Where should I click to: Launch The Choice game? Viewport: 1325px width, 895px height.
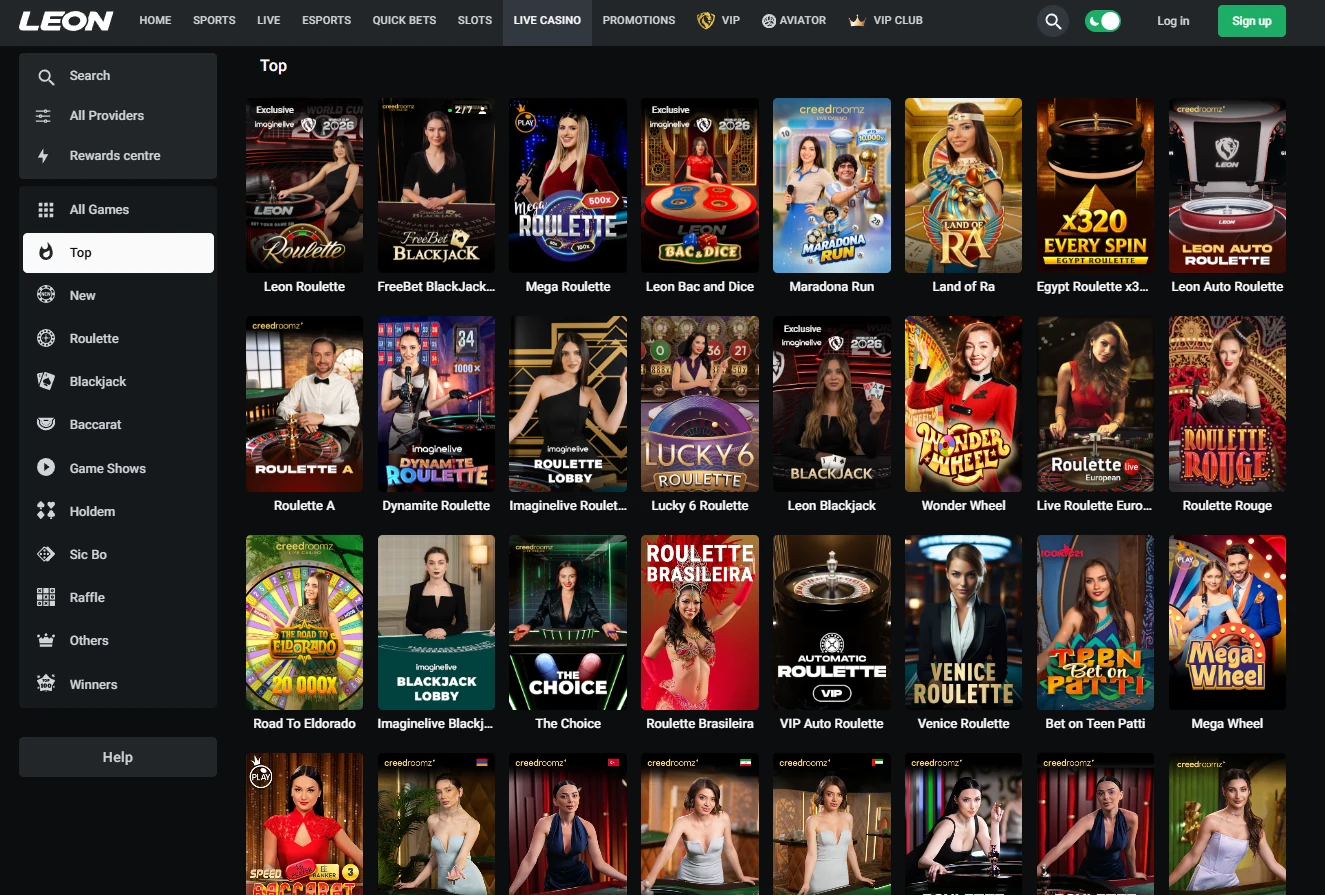568,622
